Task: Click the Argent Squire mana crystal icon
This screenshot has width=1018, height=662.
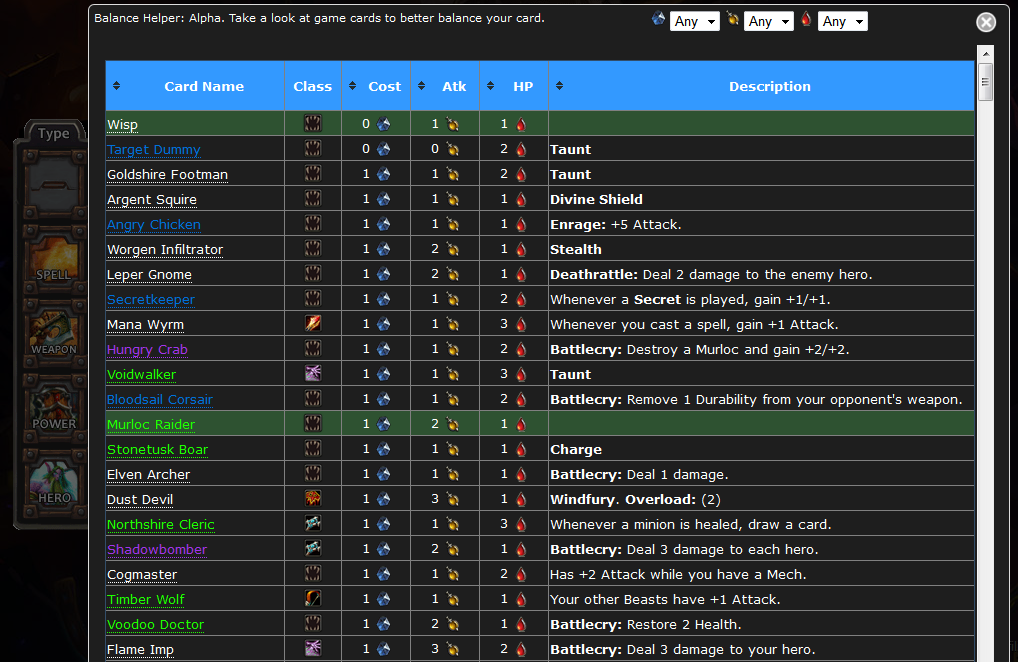Action: pos(384,199)
